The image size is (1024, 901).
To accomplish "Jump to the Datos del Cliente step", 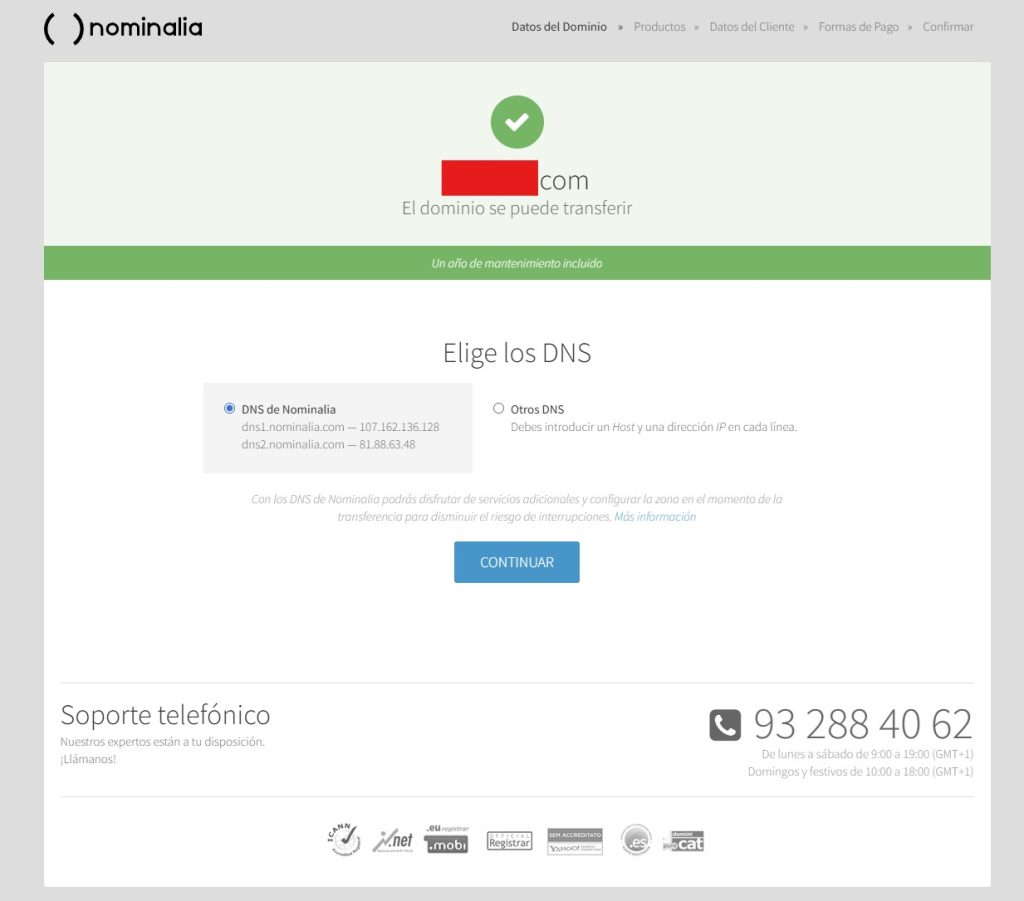I will pyautogui.click(x=752, y=27).
